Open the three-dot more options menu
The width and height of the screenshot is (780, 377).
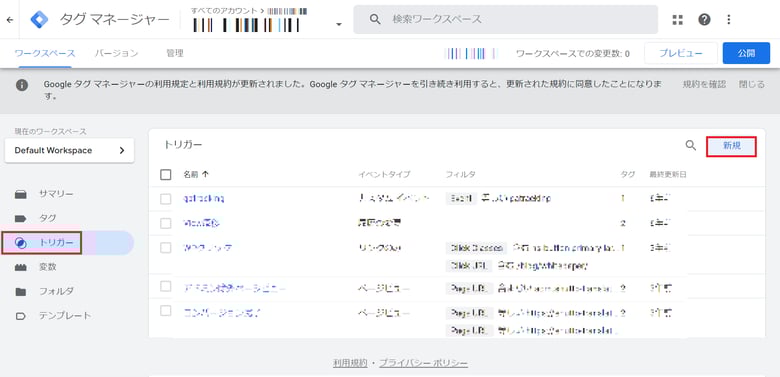[x=729, y=19]
